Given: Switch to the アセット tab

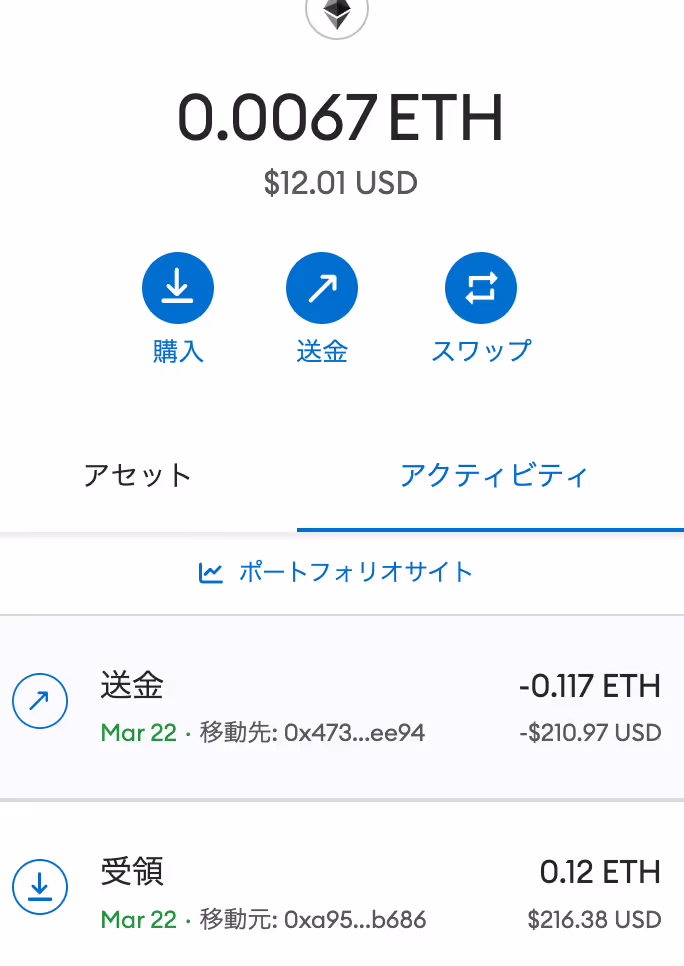Looking at the screenshot, I should point(137,475).
